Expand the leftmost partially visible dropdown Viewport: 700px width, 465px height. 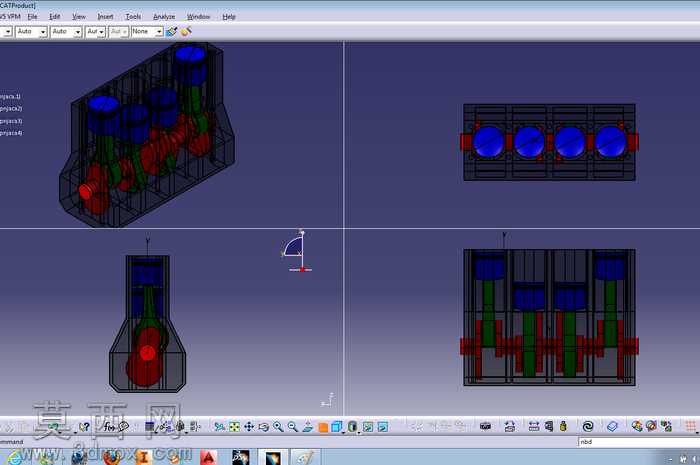pos(6,32)
